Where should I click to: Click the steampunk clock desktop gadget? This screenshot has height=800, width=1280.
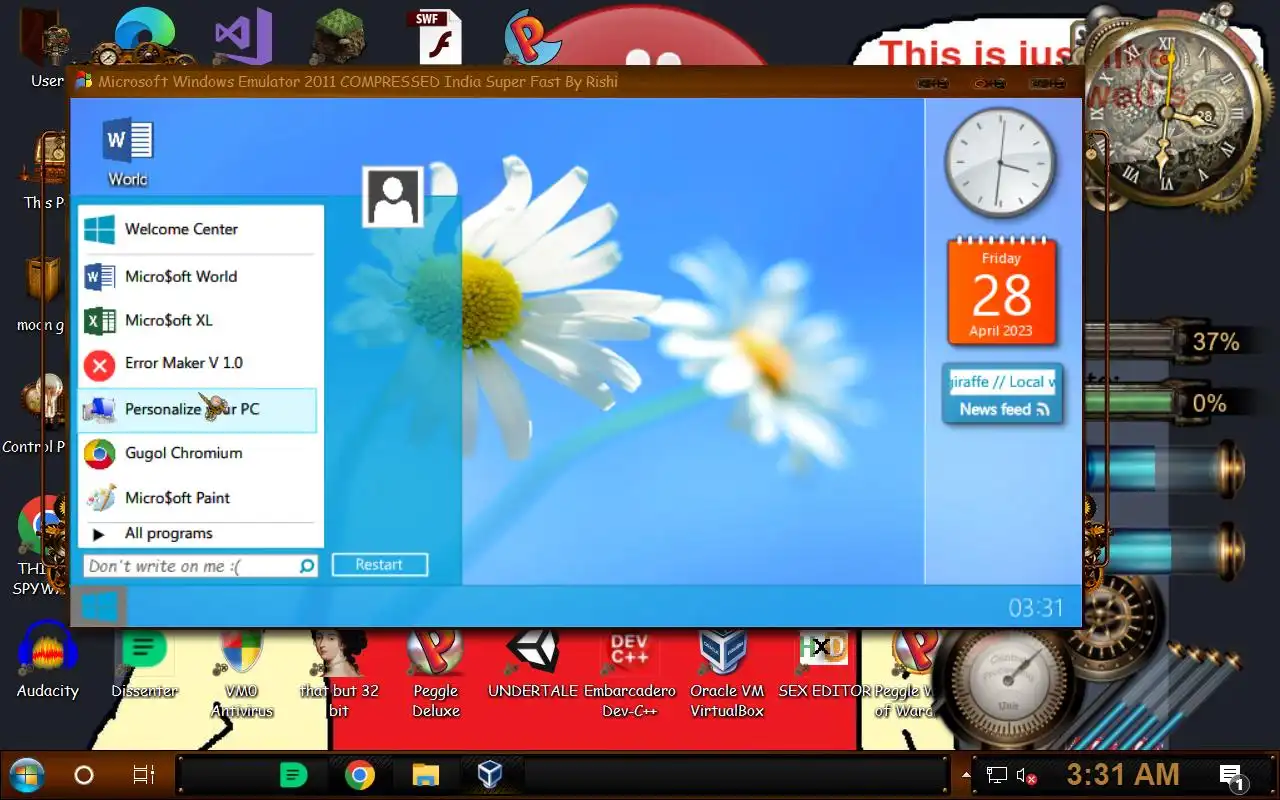click(1166, 110)
